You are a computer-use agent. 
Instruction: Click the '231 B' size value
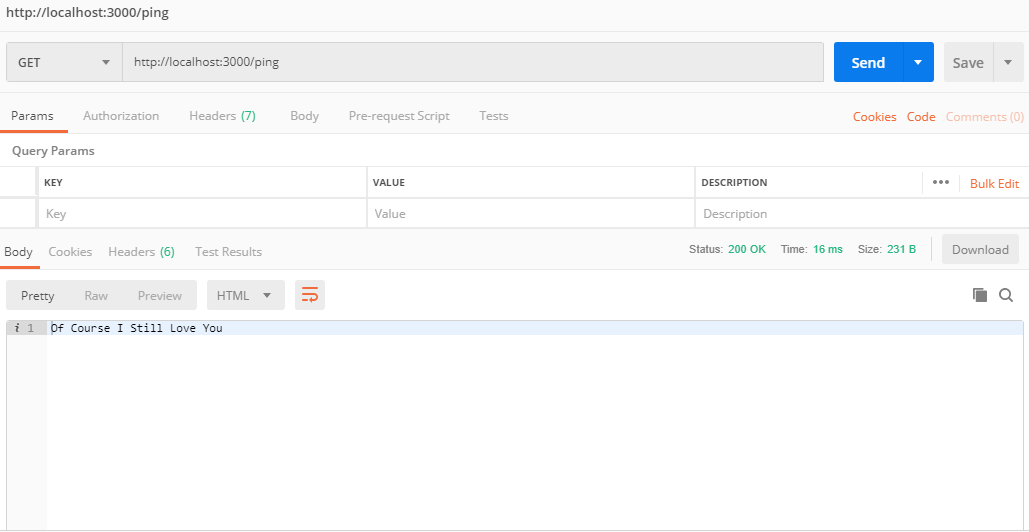point(901,249)
